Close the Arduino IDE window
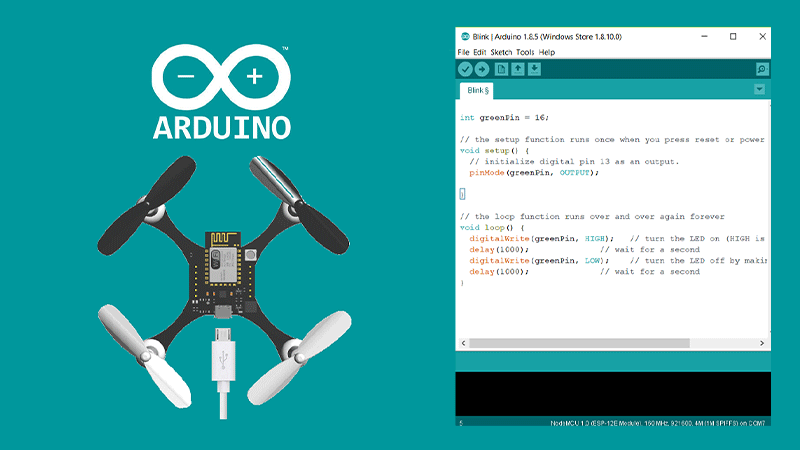800x450 pixels. point(762,37)
